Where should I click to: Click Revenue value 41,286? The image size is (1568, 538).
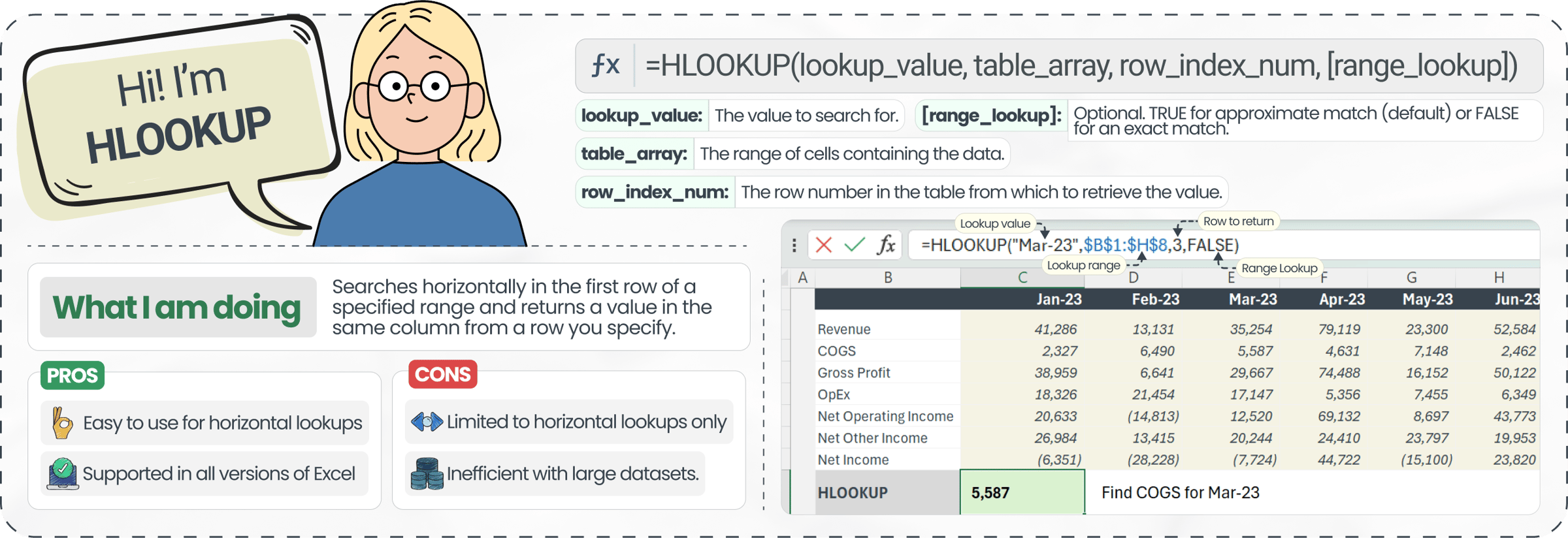coord(1055,329)
